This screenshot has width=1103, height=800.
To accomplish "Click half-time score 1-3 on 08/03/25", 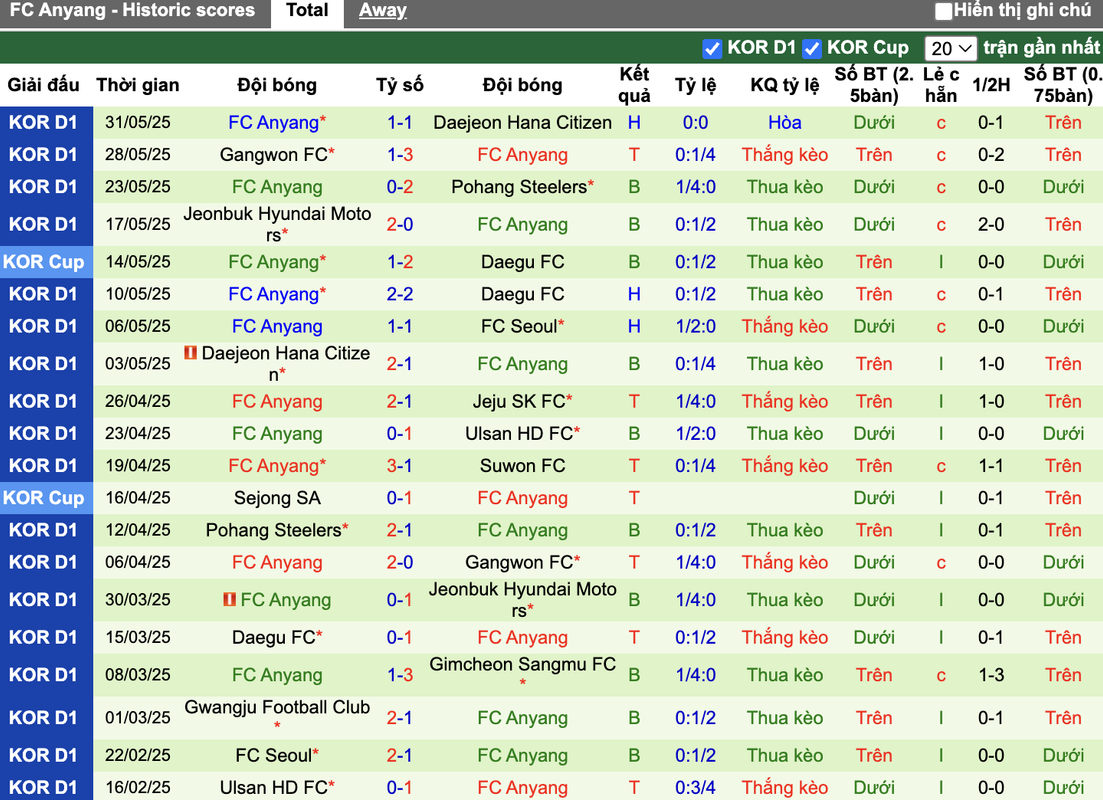I will (990, 675).
